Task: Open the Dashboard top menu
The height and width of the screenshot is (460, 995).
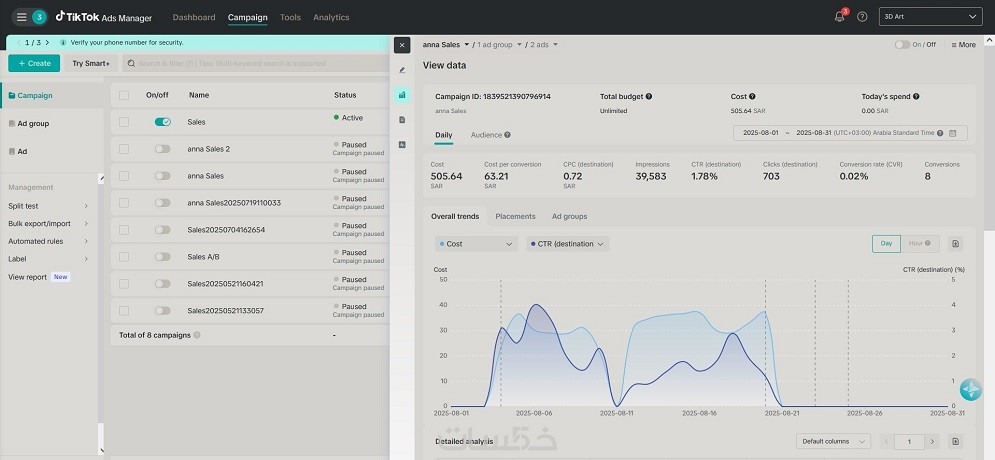Action: [x=194, y=17]
